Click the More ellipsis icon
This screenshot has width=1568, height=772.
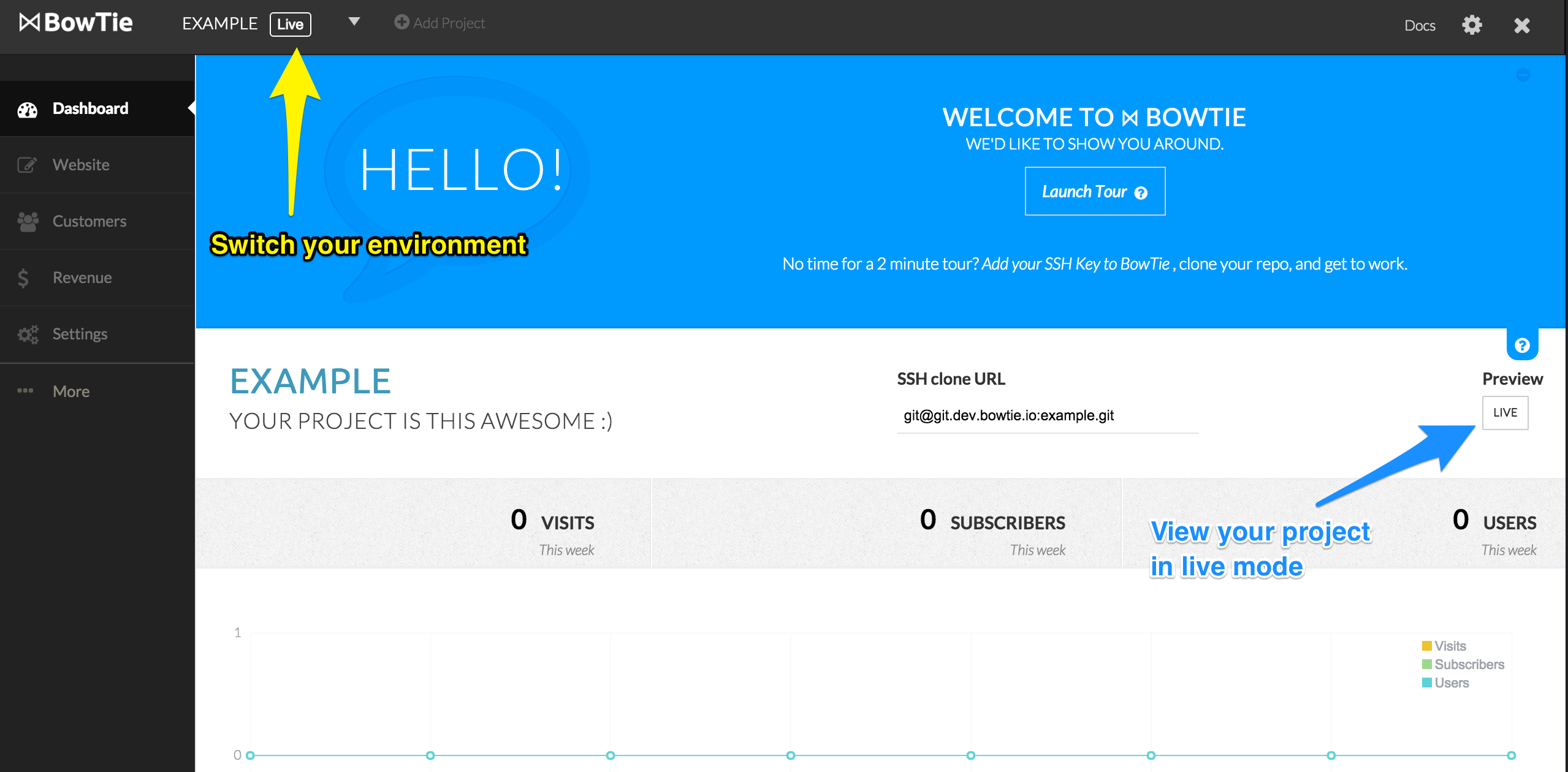(x=25, y=391)
